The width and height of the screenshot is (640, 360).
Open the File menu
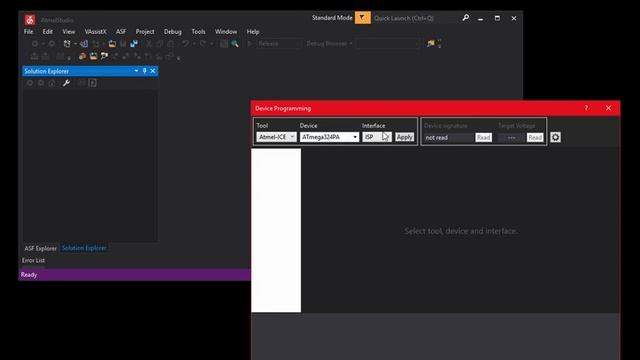(29, 31)
